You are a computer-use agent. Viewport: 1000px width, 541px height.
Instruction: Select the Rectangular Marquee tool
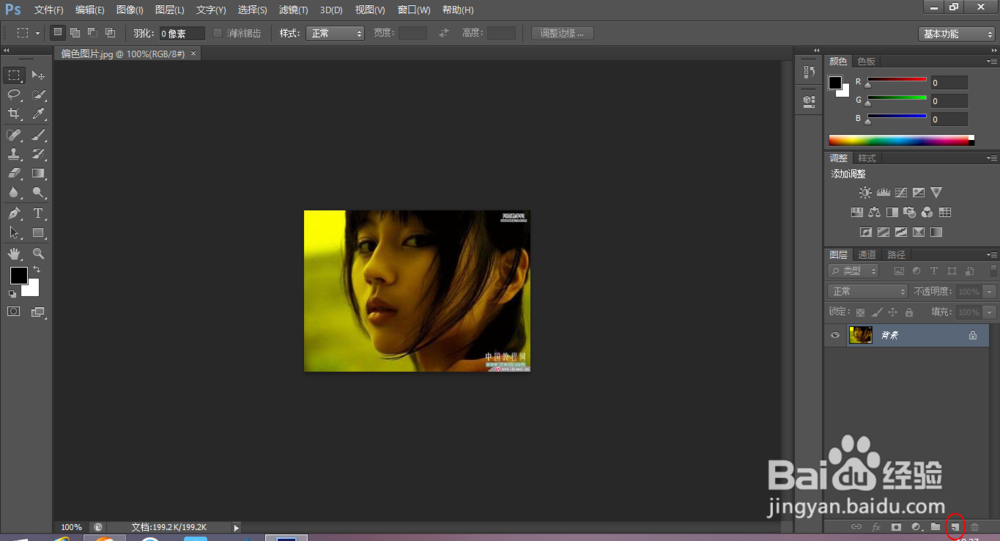tap(14, 75)
